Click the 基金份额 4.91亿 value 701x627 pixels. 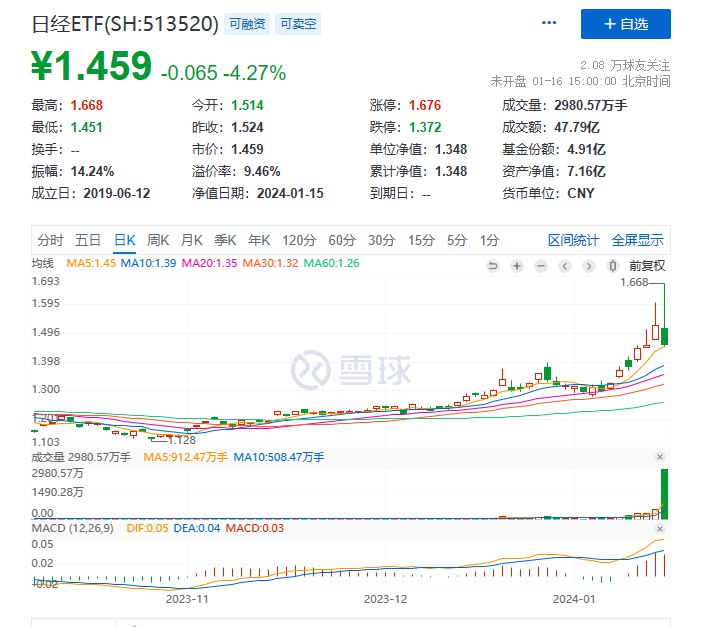[x=587, y=149]
